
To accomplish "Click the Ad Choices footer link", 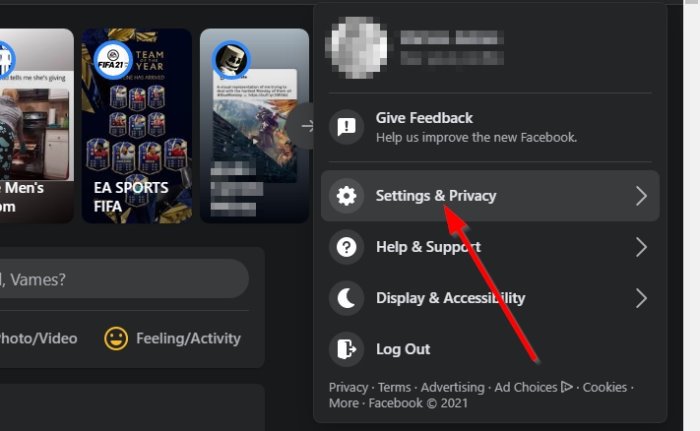I will [533, 387].
